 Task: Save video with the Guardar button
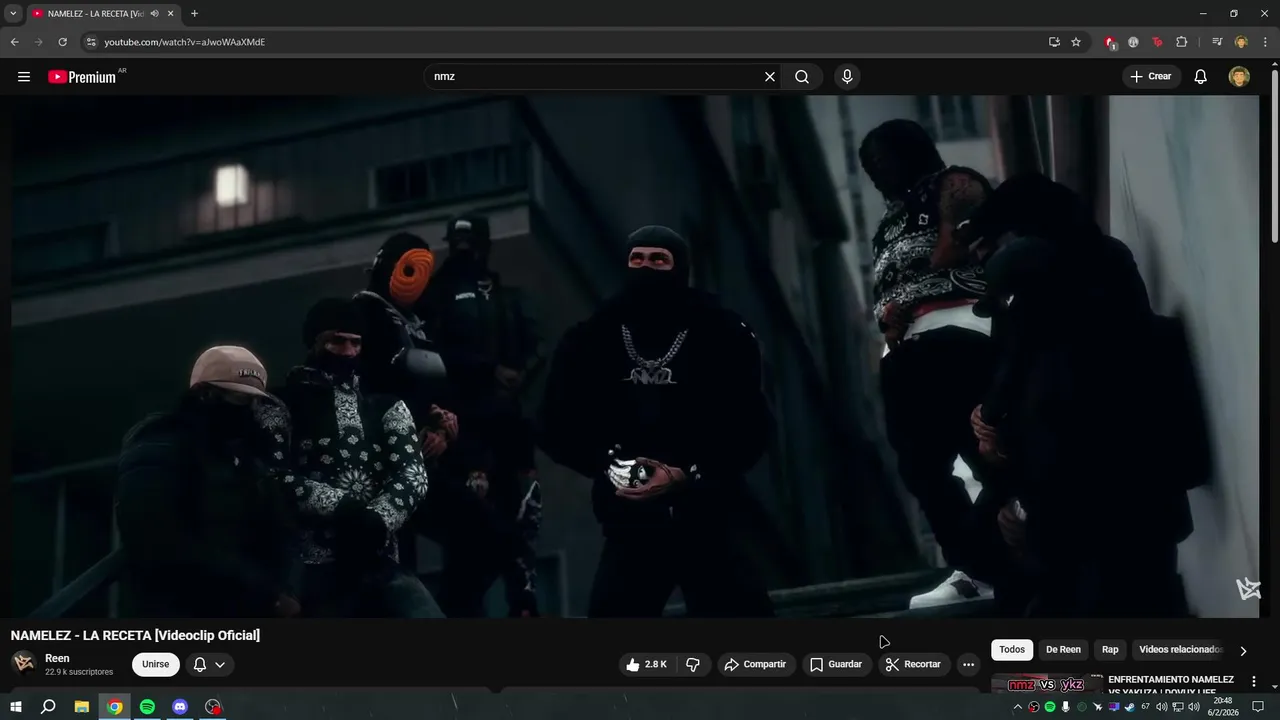pyautogui.click(x=836, y=664)
